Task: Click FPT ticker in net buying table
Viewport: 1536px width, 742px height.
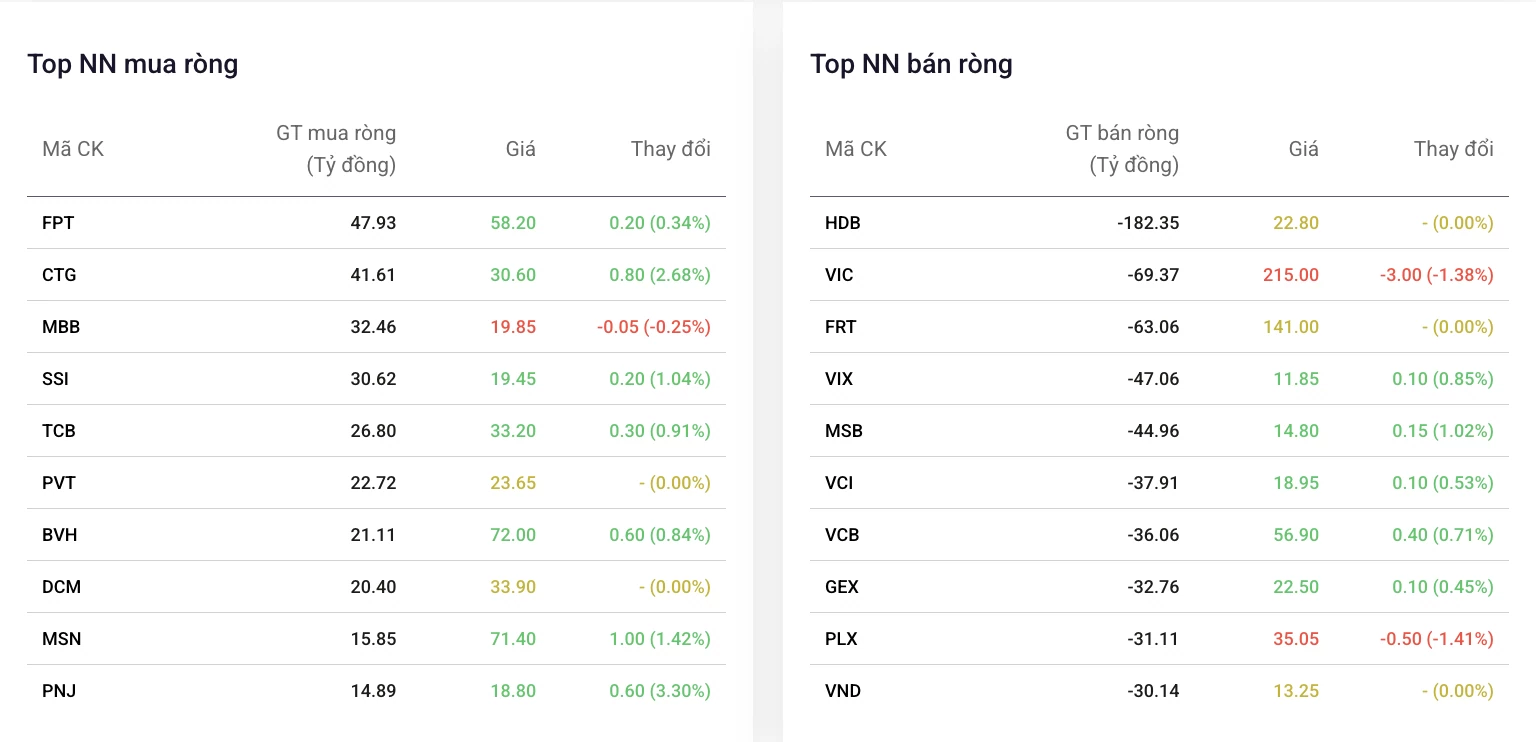Action: (x=58, y=223)
